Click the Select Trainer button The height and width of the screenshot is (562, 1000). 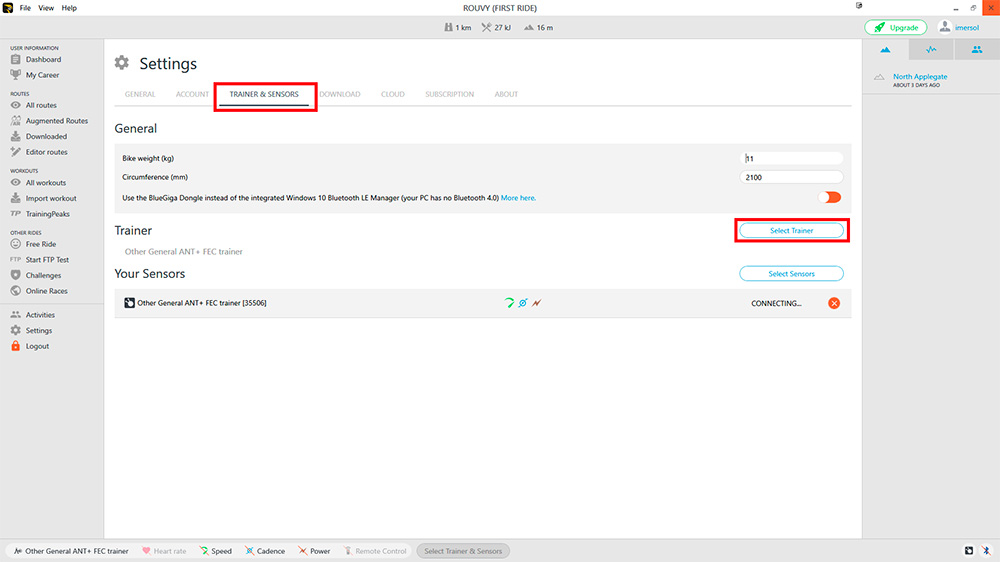[x=791, y=230]
